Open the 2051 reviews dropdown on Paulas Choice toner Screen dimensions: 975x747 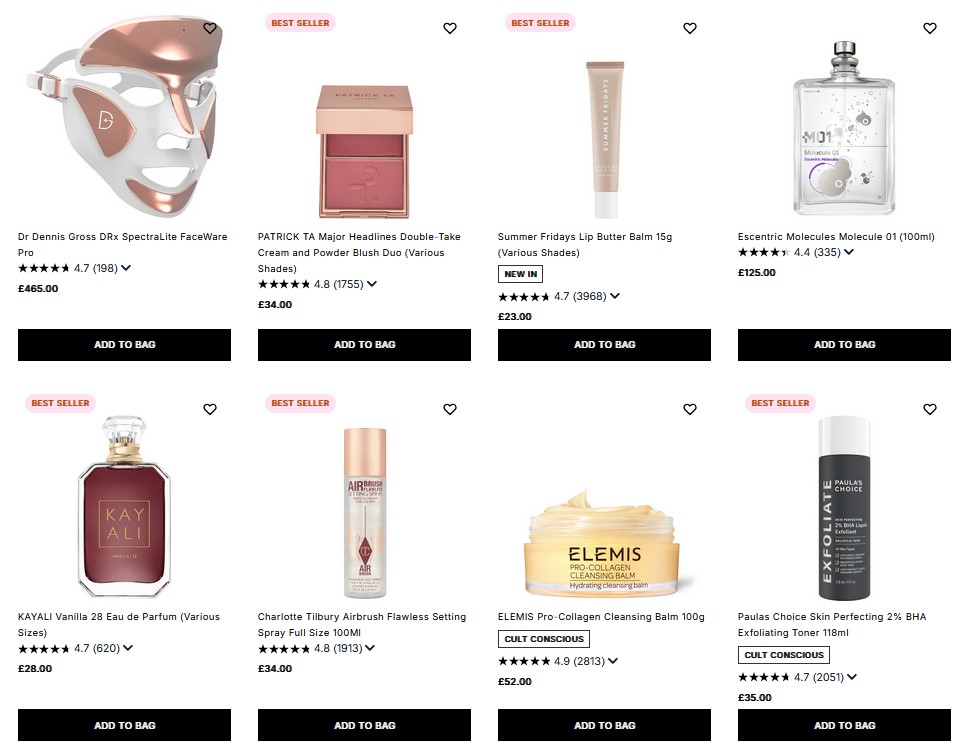point(851,677)
